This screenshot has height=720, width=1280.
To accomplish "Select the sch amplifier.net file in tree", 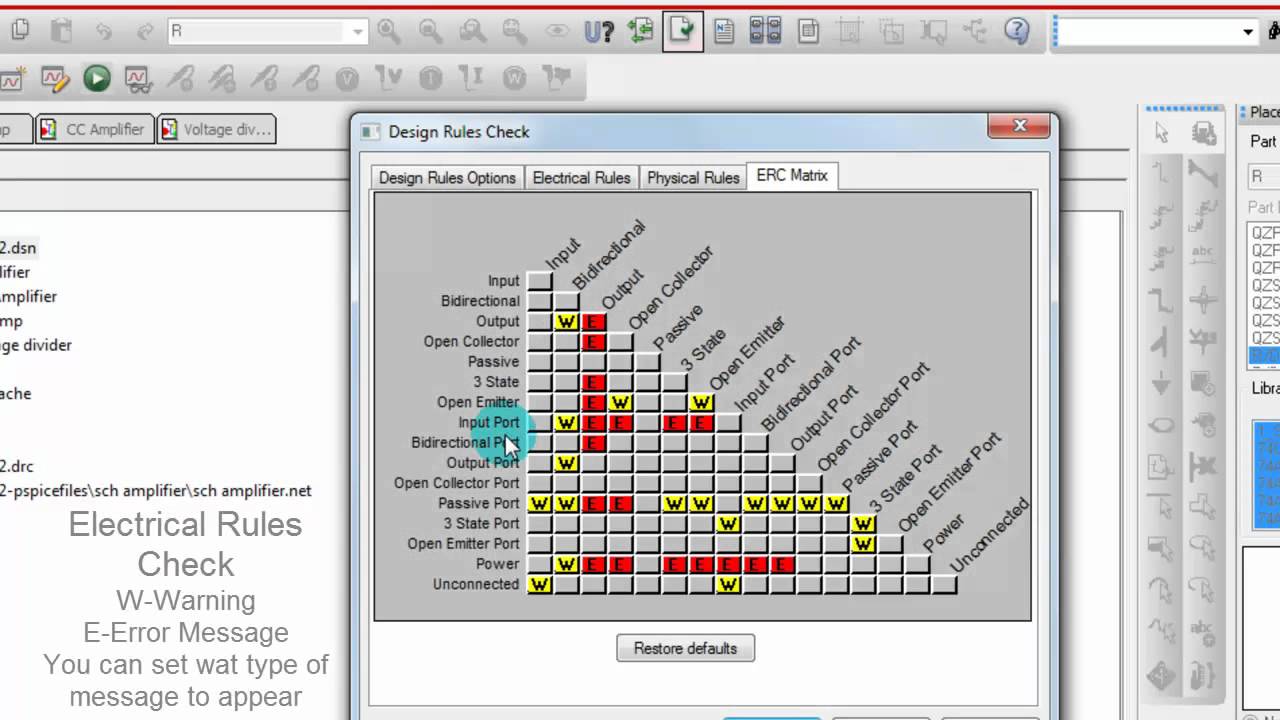I will [156, 490].
